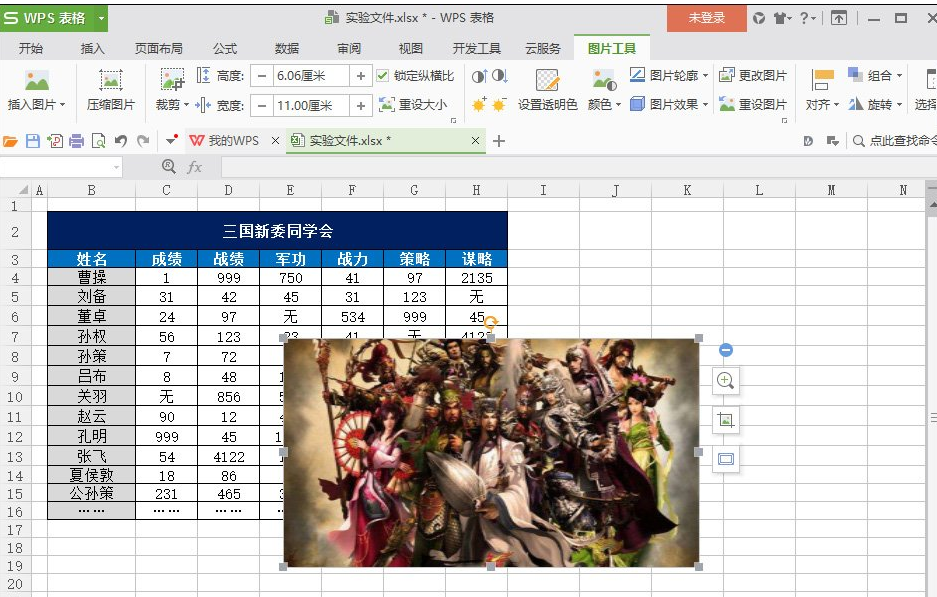
Task: Open the magnifier view icon beside the image
Action: tap(725, 381)
